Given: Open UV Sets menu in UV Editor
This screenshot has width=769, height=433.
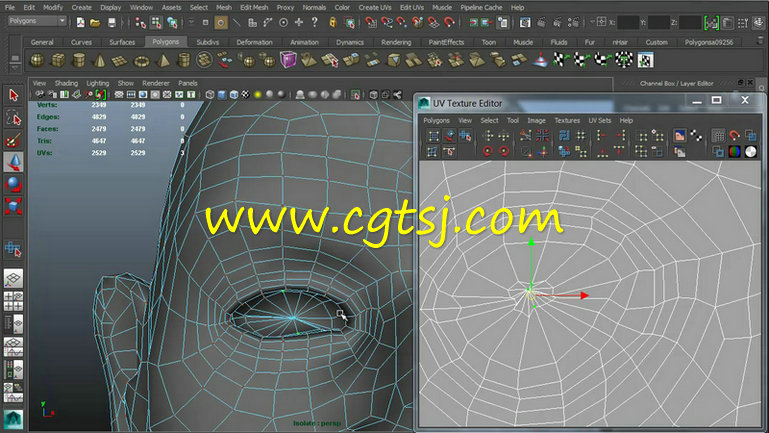Looking at the screenshot, I should coord(599,121).
